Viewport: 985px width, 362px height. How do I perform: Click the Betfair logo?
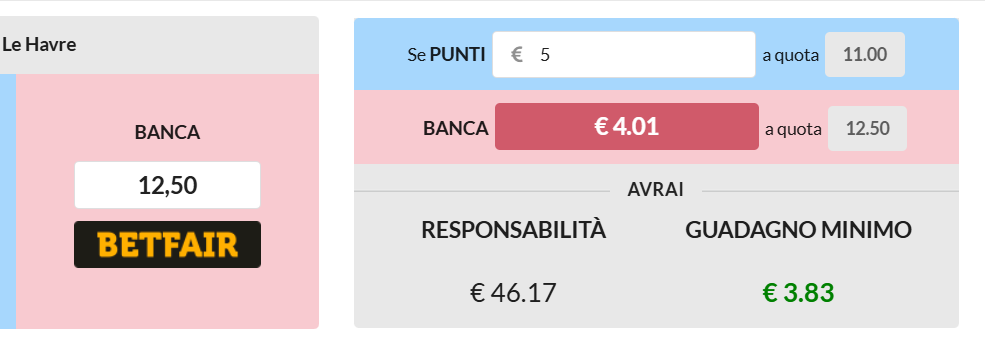pyautogui.click(x=167, y=244)
